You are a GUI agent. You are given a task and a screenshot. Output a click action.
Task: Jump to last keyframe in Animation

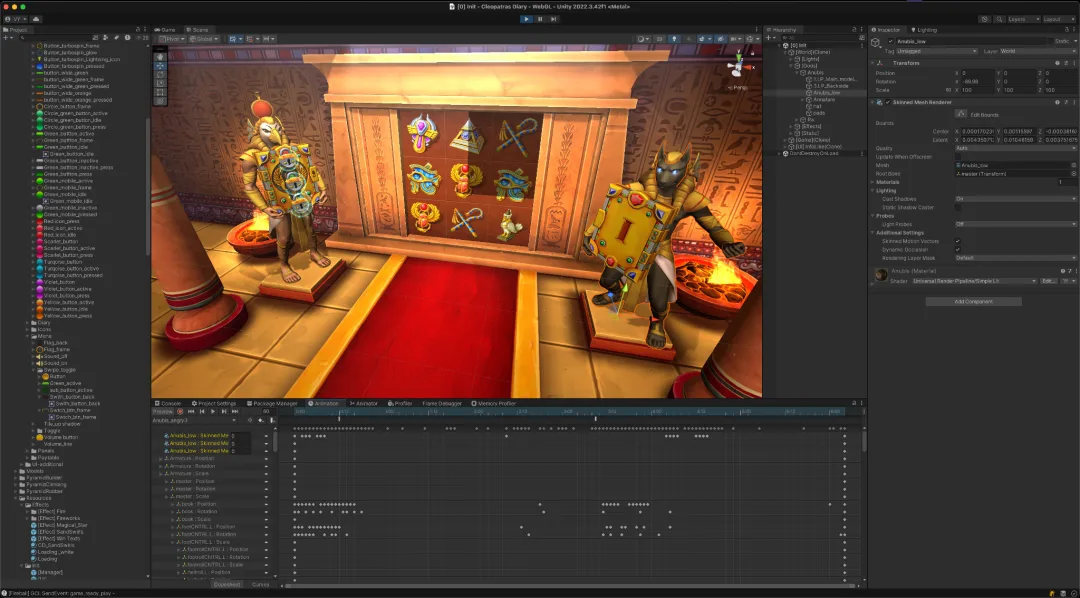tap(234, 411)
